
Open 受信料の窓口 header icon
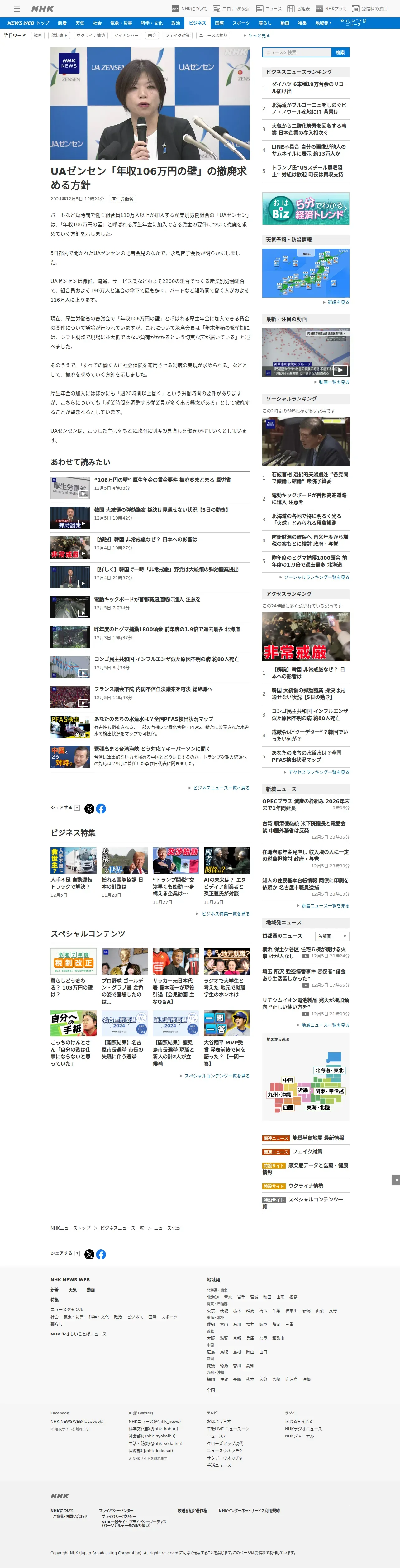[x=369, y=8]
